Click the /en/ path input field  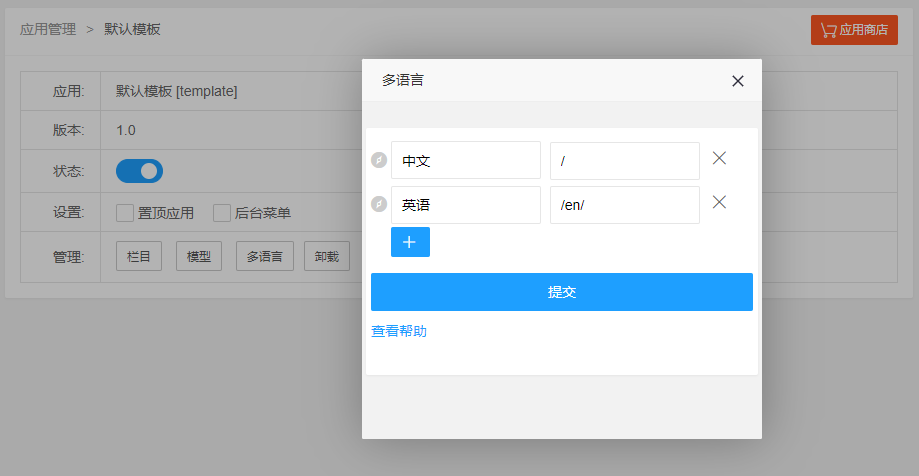click(624, 205)
